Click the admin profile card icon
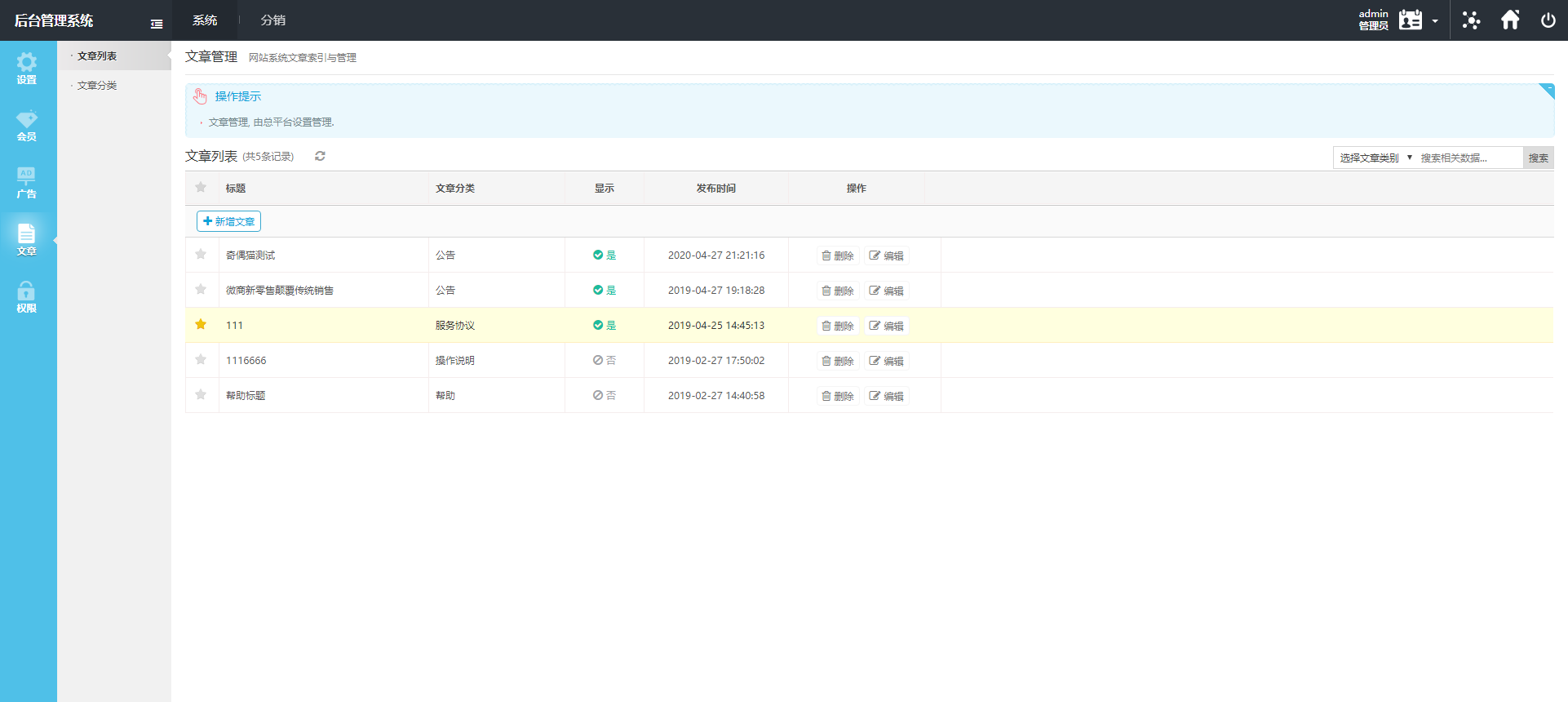The height and width of the screenshot is (702, 1568). coord(1411,20)
